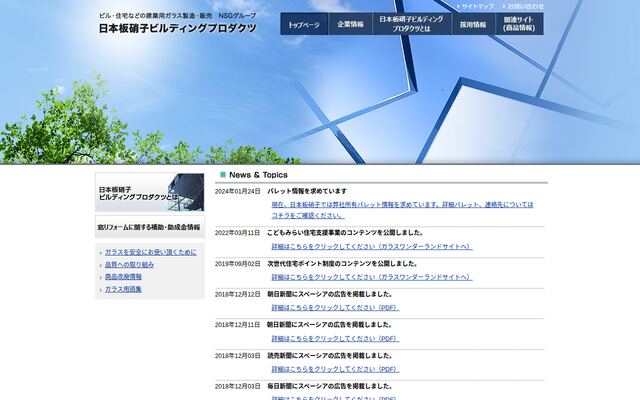Open PDF link under 2018年12月12日 news
This screenshot has height=400, width=640.
[336, 308]
